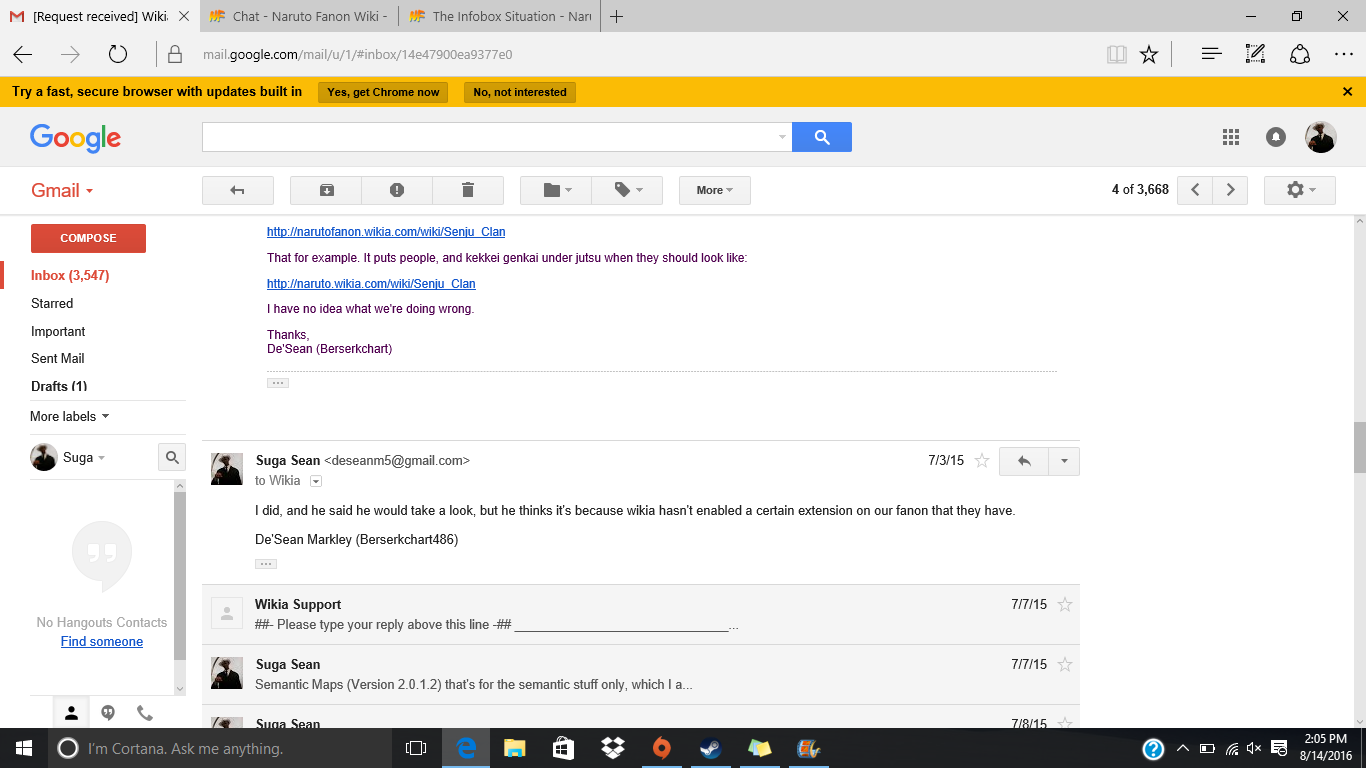Switch to Hangouts conversations tab
This screenshot has height=768, width=1366.
point(108,713)
